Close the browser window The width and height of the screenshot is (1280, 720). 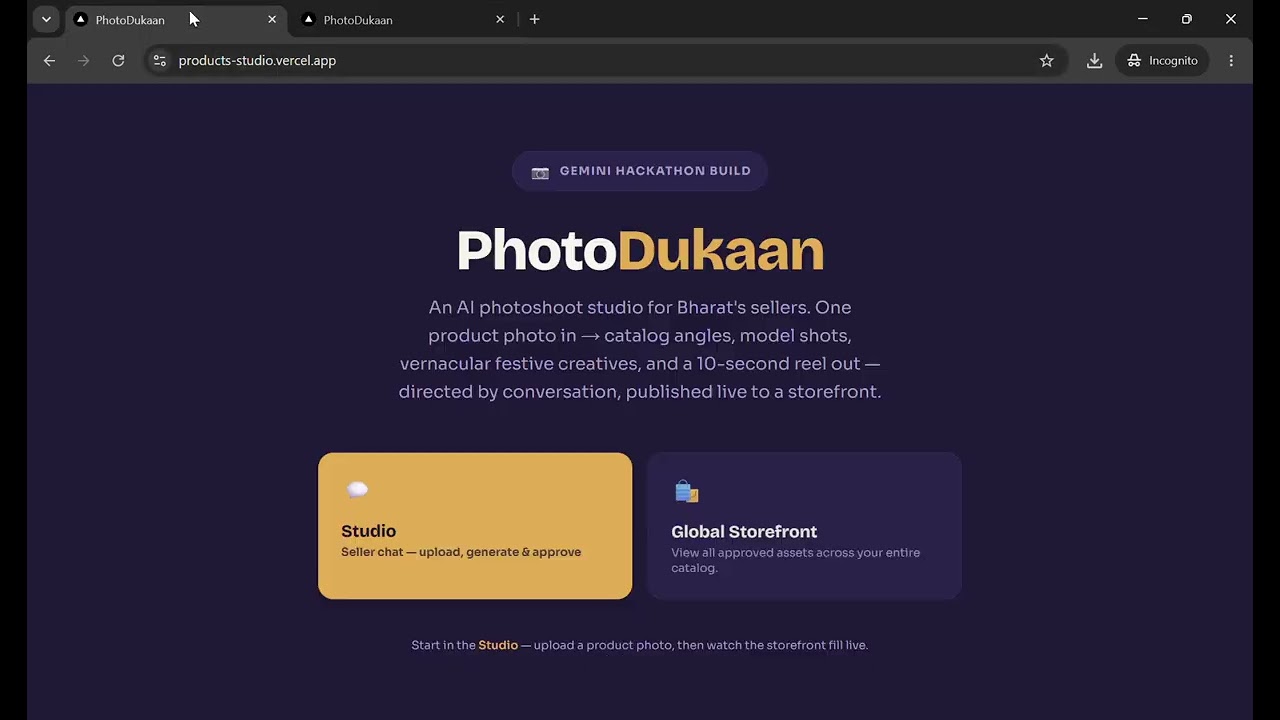click(1231, 19)
